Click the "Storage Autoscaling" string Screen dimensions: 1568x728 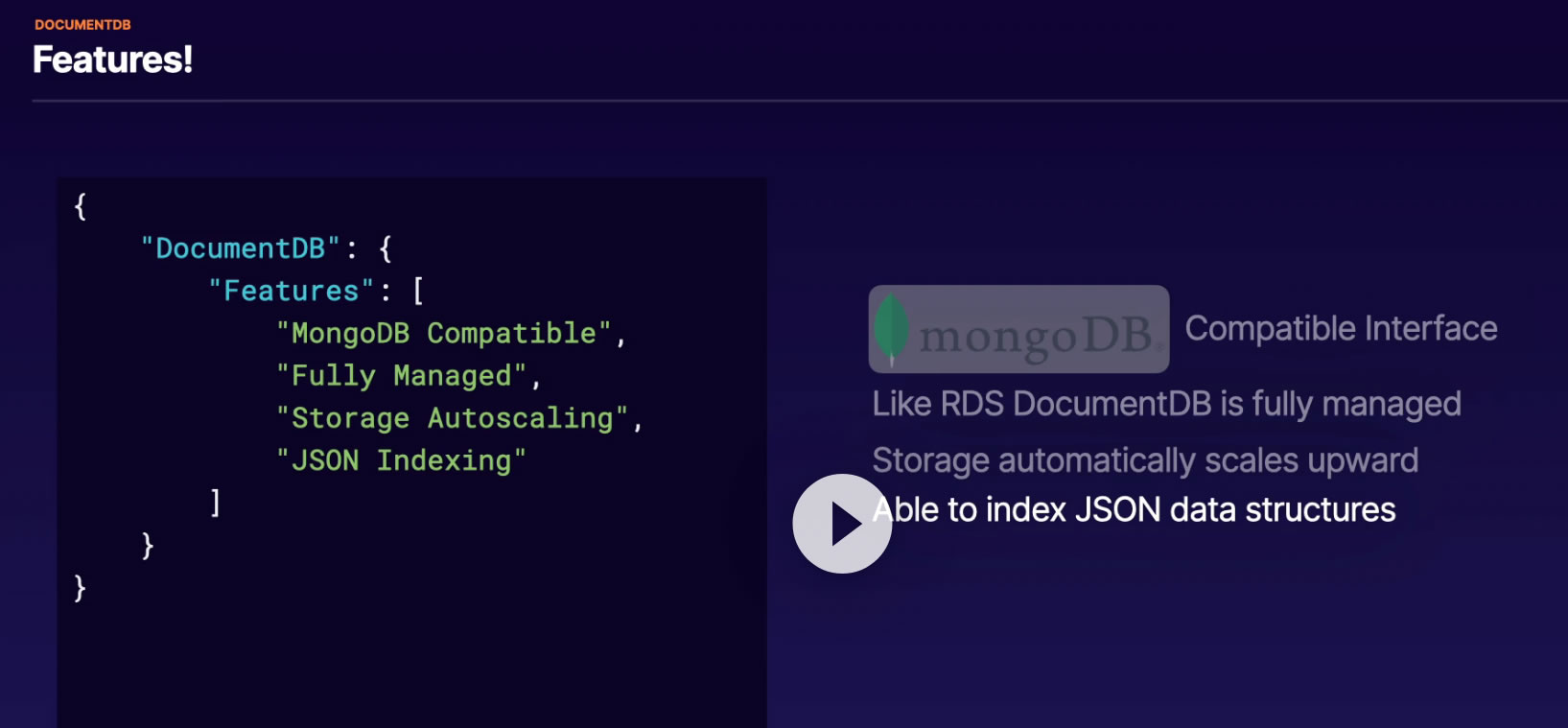coord(453,418)
